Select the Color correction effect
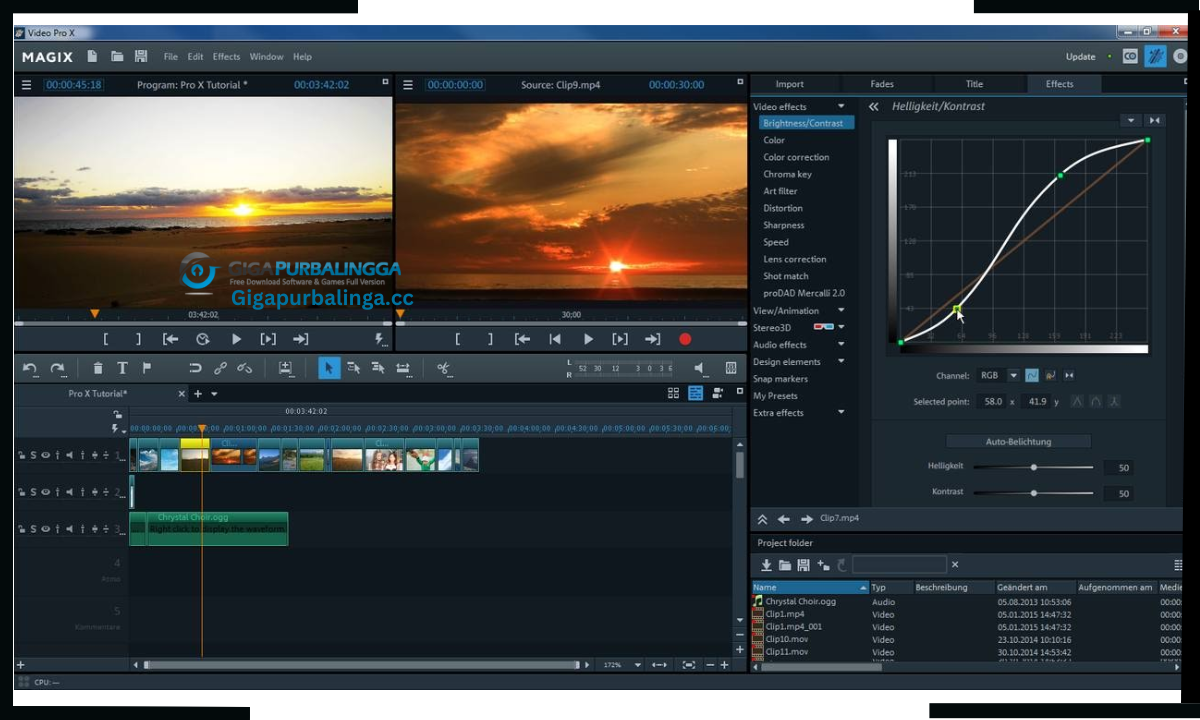 (796, 157)
